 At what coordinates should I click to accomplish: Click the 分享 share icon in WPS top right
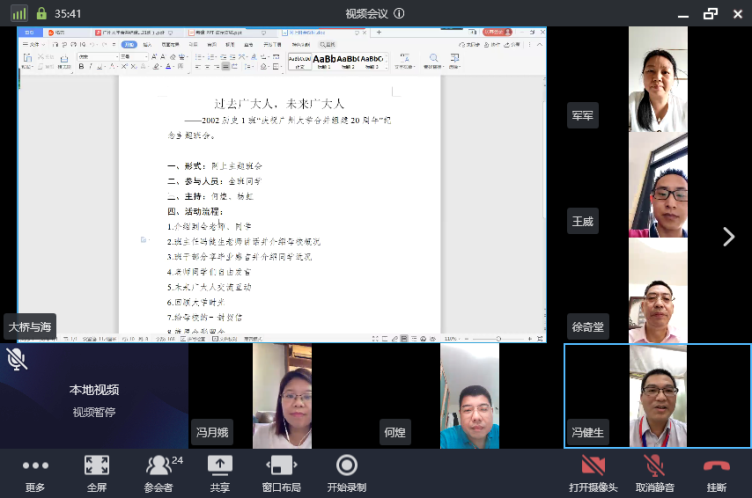(x=513, y=44)
